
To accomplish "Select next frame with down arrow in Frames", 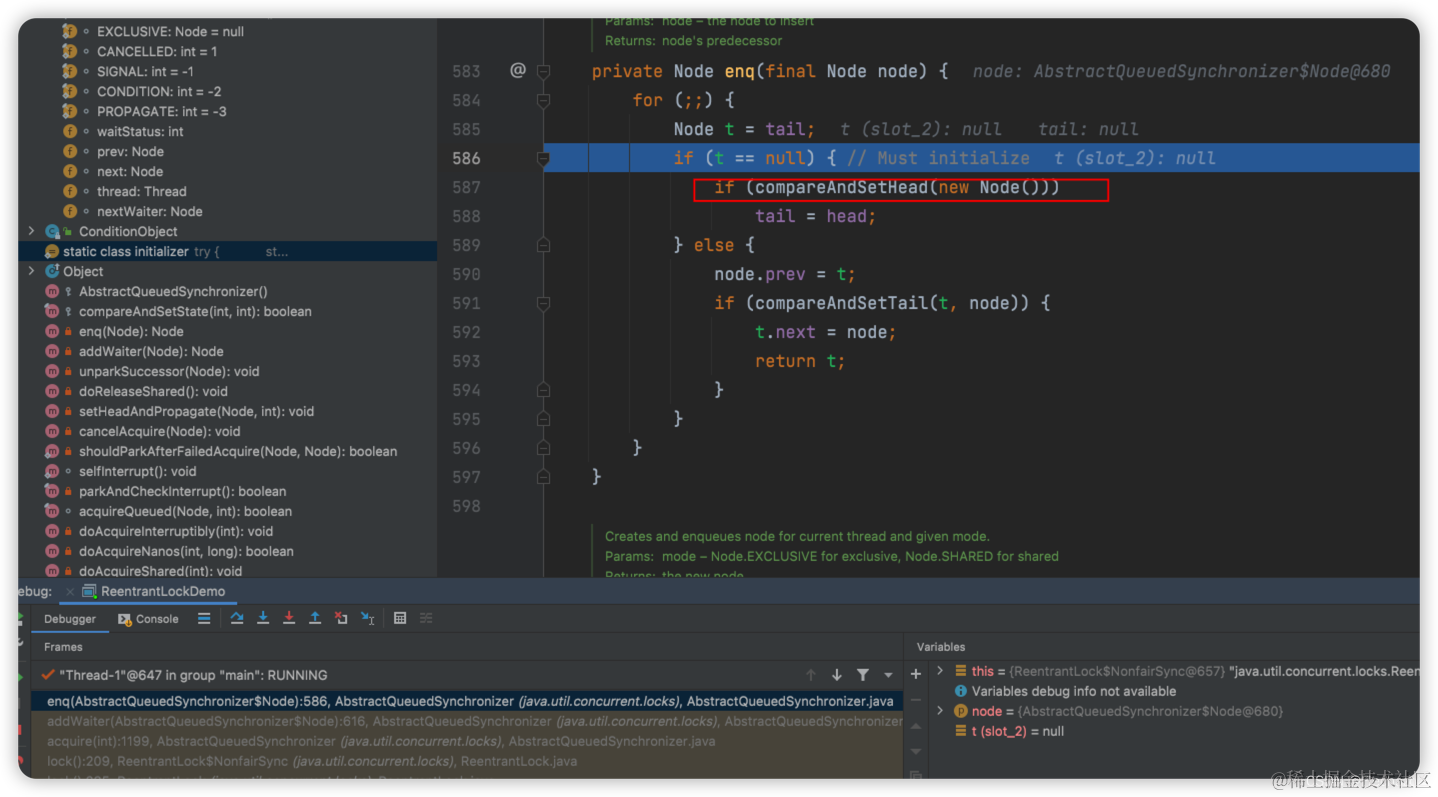I will (837, 675).
